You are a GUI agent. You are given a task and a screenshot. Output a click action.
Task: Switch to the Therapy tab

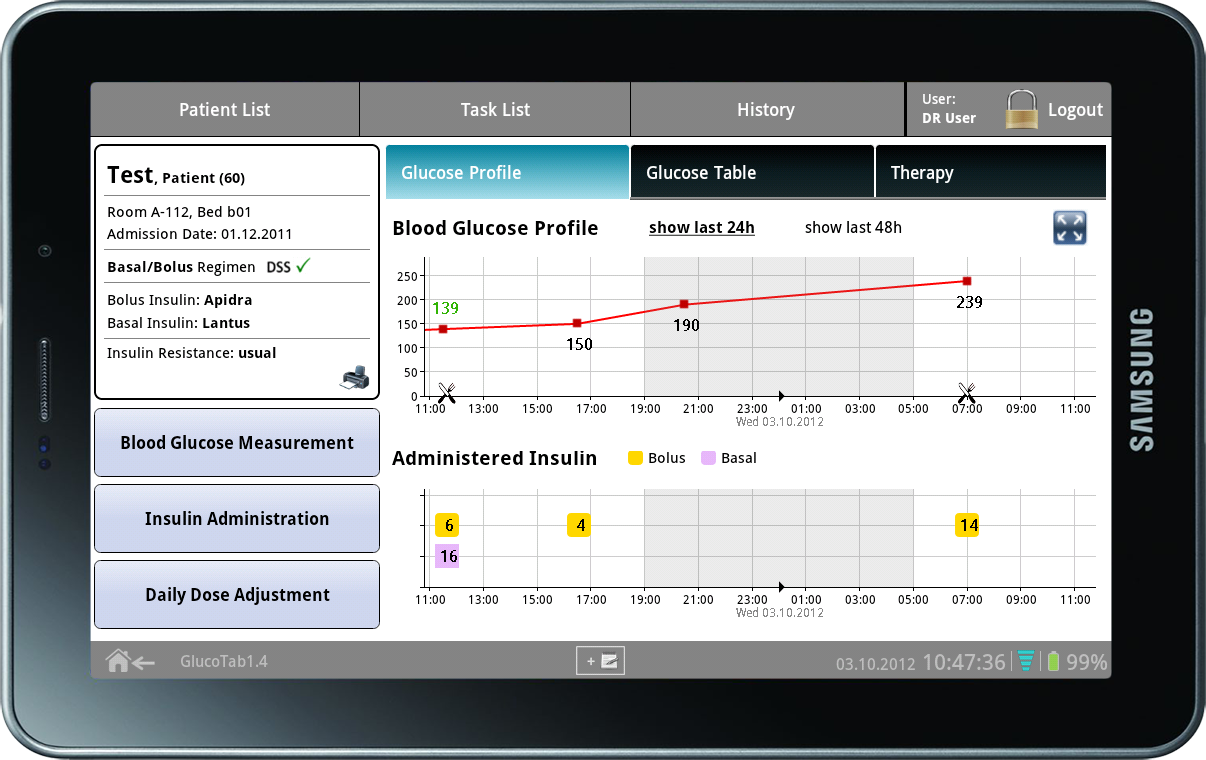click(991, 172)
